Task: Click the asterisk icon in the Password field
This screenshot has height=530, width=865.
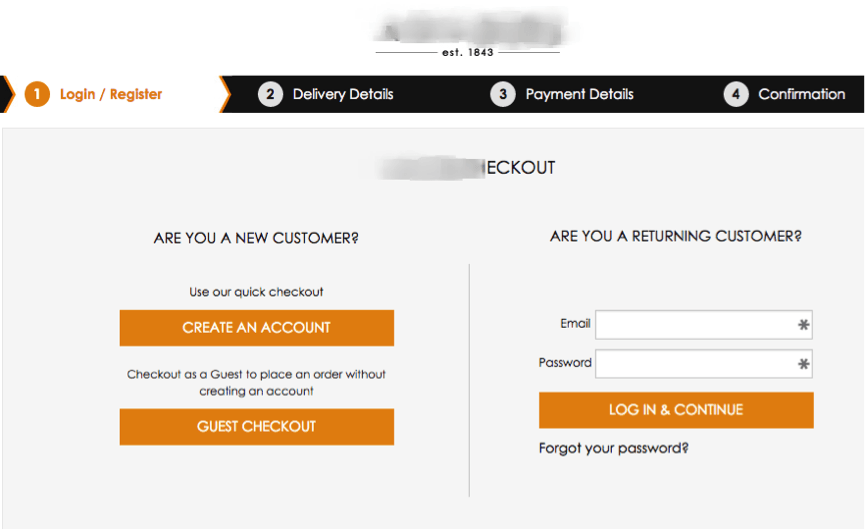Action: pyautogui.click(x=803, y=365)
